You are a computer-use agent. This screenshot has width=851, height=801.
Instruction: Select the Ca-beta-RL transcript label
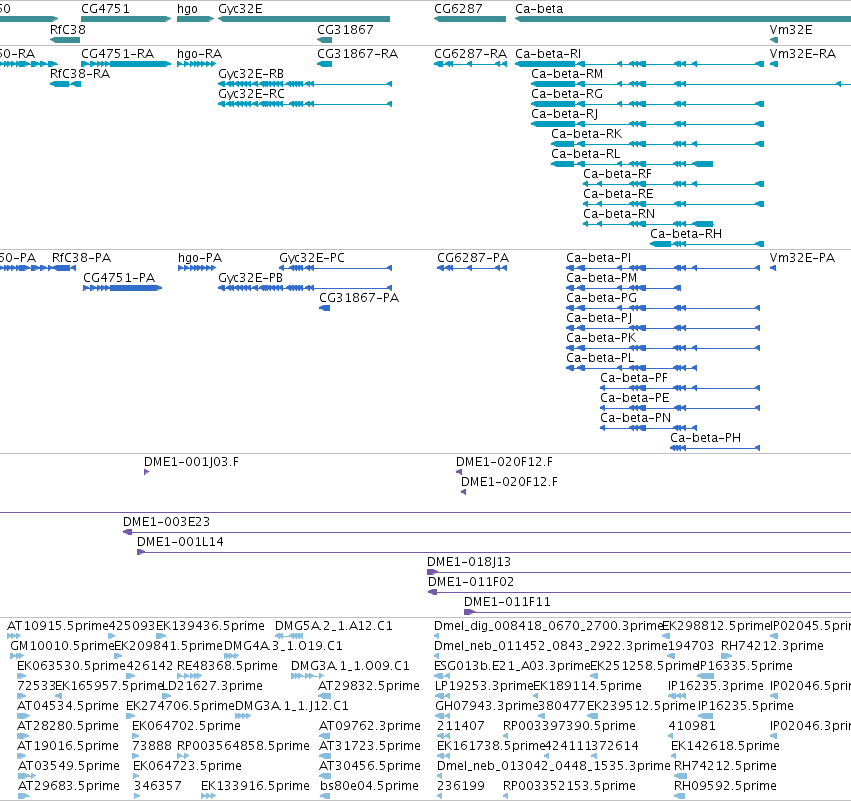pyautogui.click(x=585, y=154)
